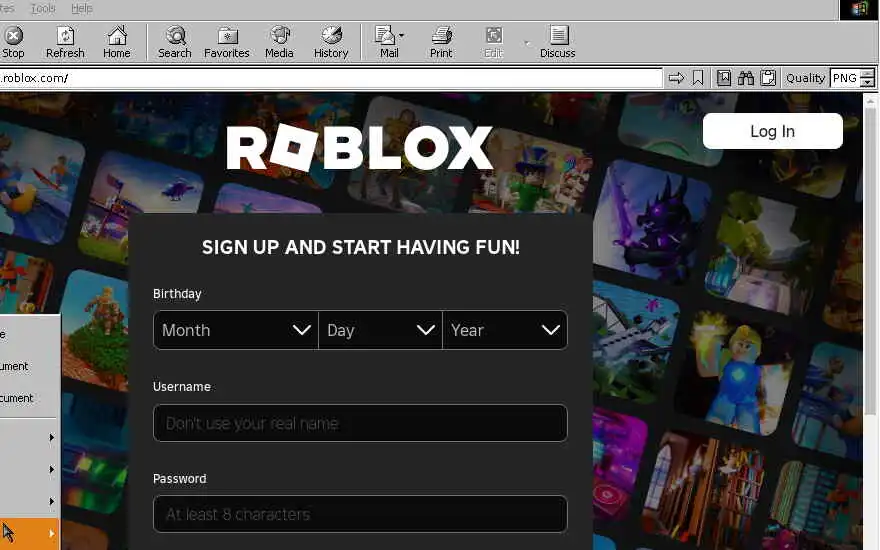Increase Quality with stepper up arrow

868,74
